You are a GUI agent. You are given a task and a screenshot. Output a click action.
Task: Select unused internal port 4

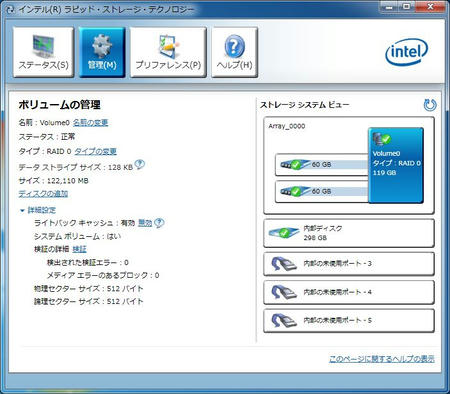(349, 292)
